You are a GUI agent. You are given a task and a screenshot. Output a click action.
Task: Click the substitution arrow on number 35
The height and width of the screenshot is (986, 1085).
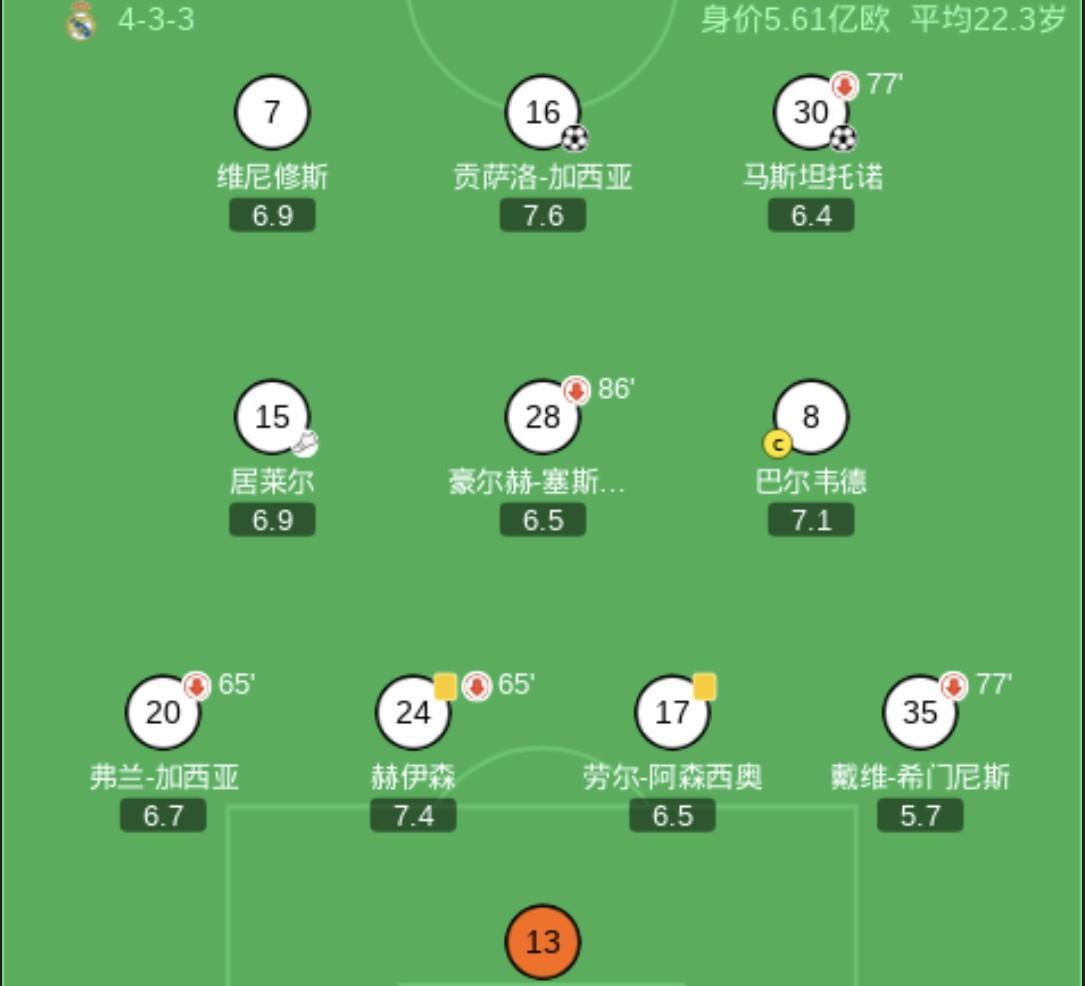(x=953, y=686)
